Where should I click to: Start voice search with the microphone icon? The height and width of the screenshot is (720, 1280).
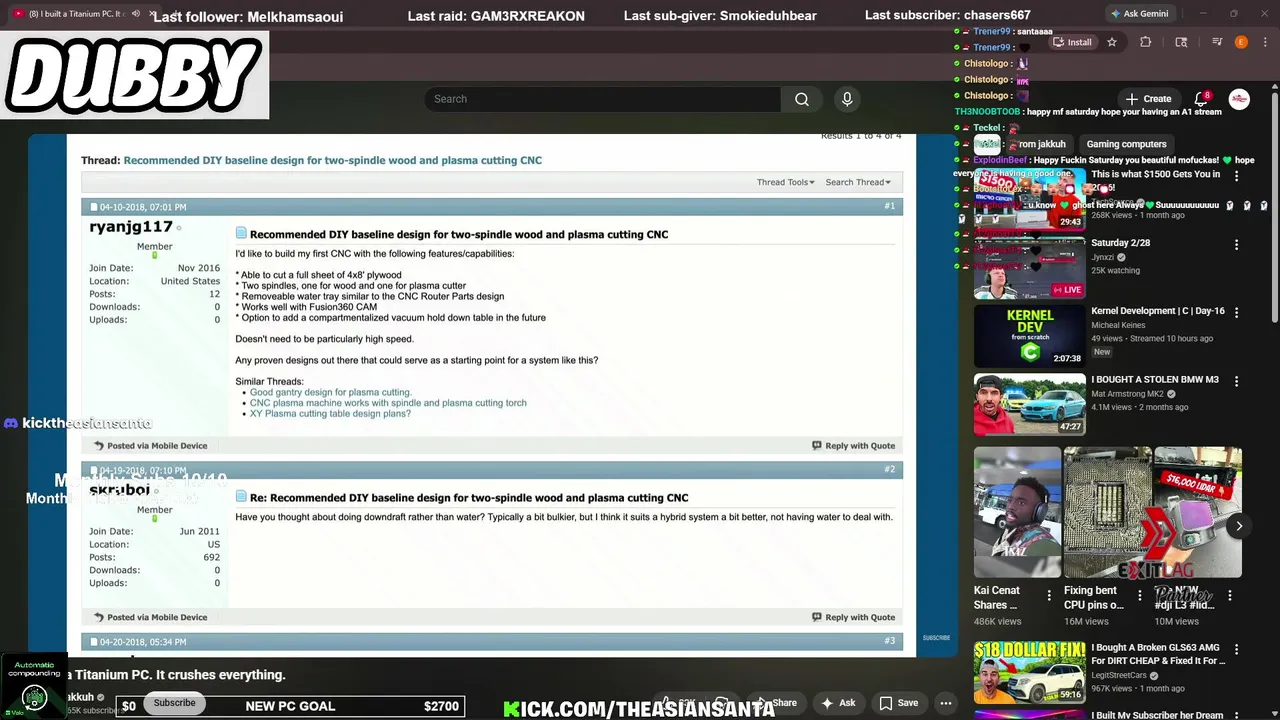pos(847,99)
